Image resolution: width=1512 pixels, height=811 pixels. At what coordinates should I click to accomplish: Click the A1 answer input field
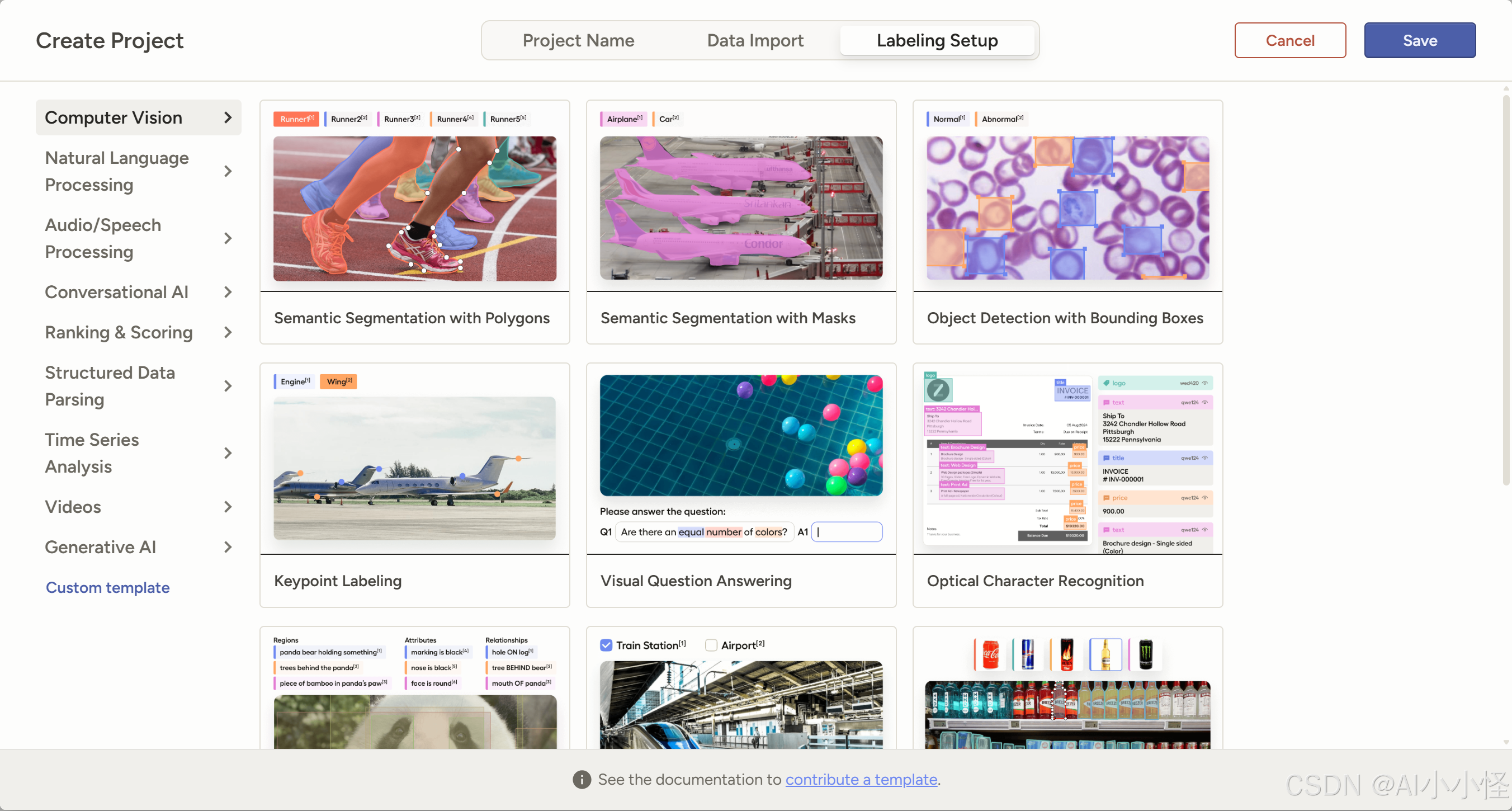click(847, 531)
